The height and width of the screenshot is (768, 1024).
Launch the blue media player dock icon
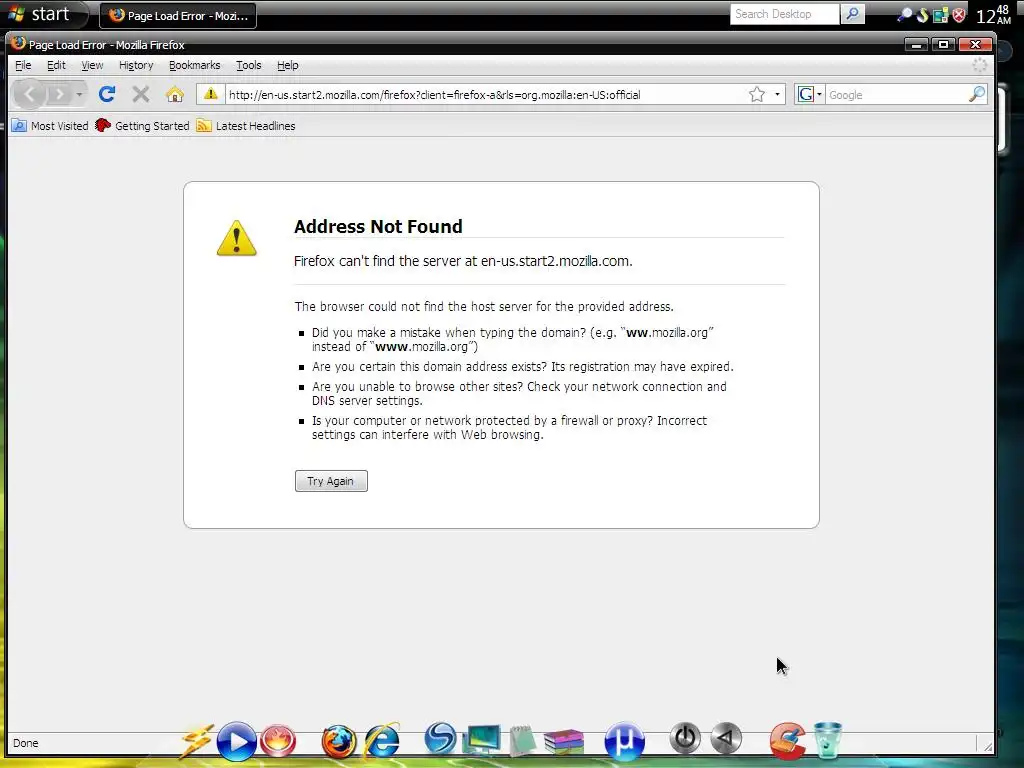point(236,741)
